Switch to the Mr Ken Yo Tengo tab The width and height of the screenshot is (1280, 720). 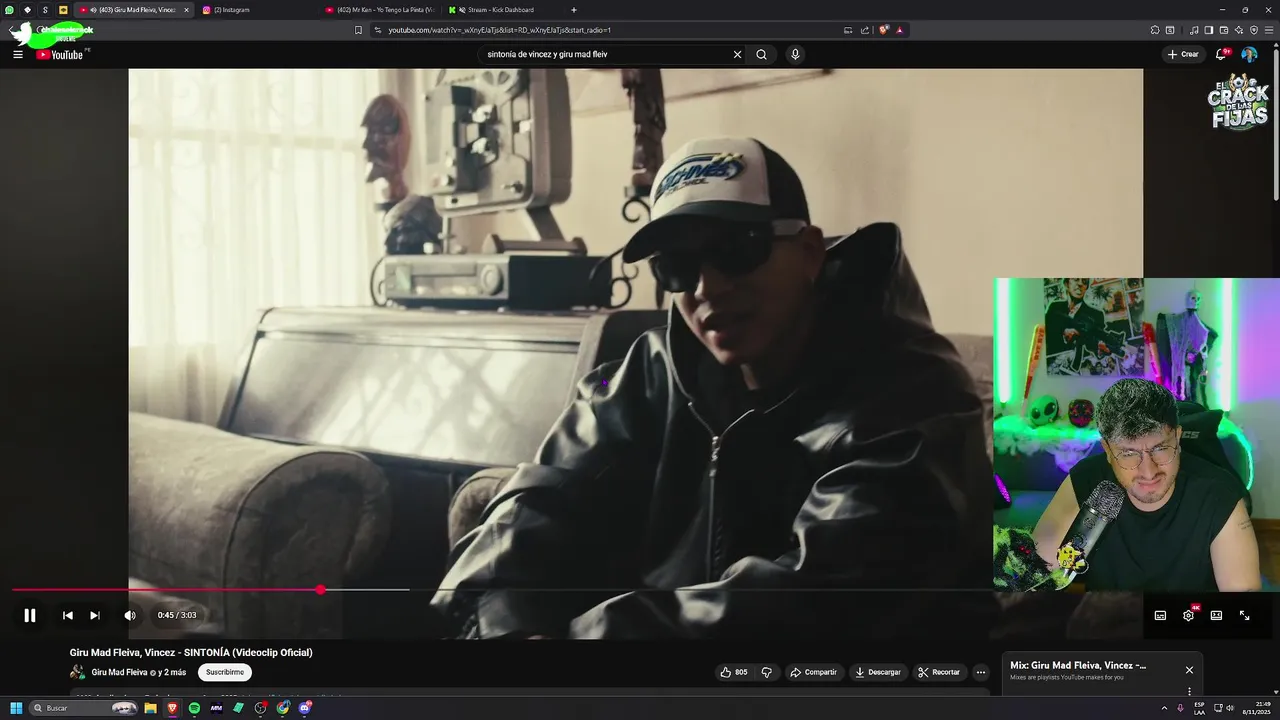[380, 10]
